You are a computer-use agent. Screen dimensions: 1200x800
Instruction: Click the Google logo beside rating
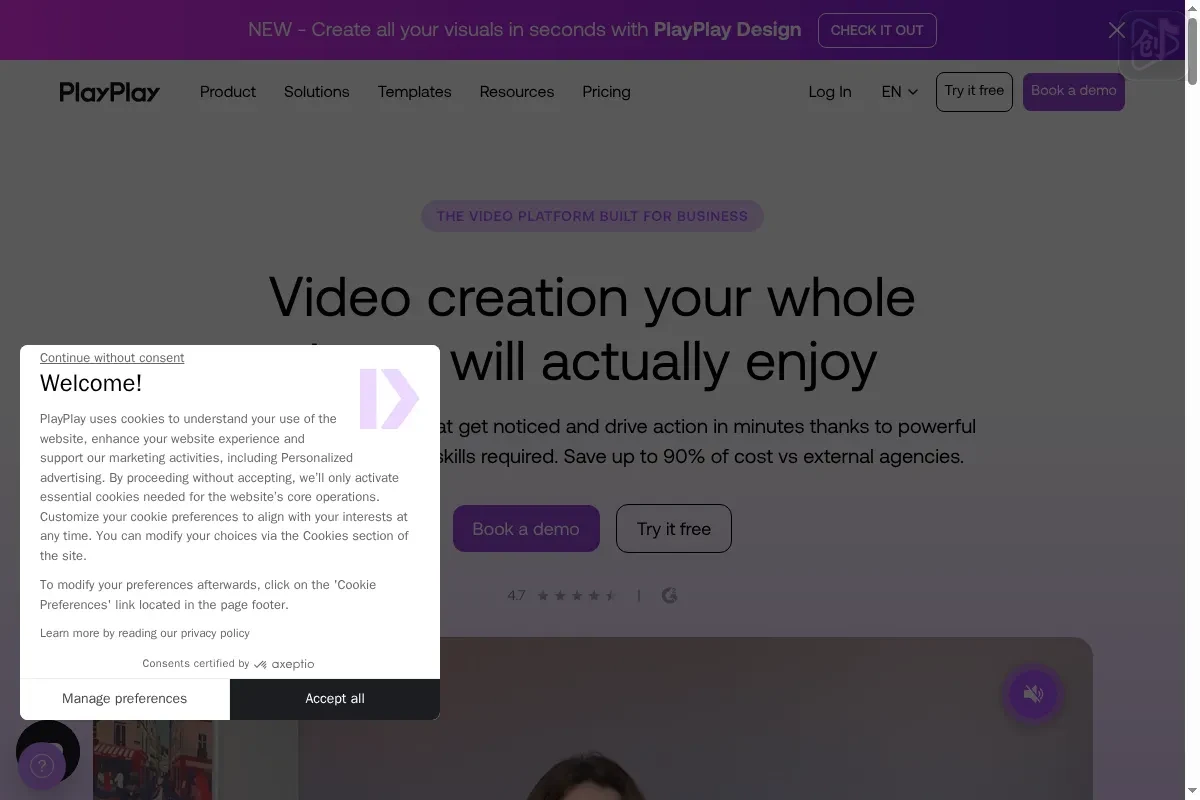669,596
